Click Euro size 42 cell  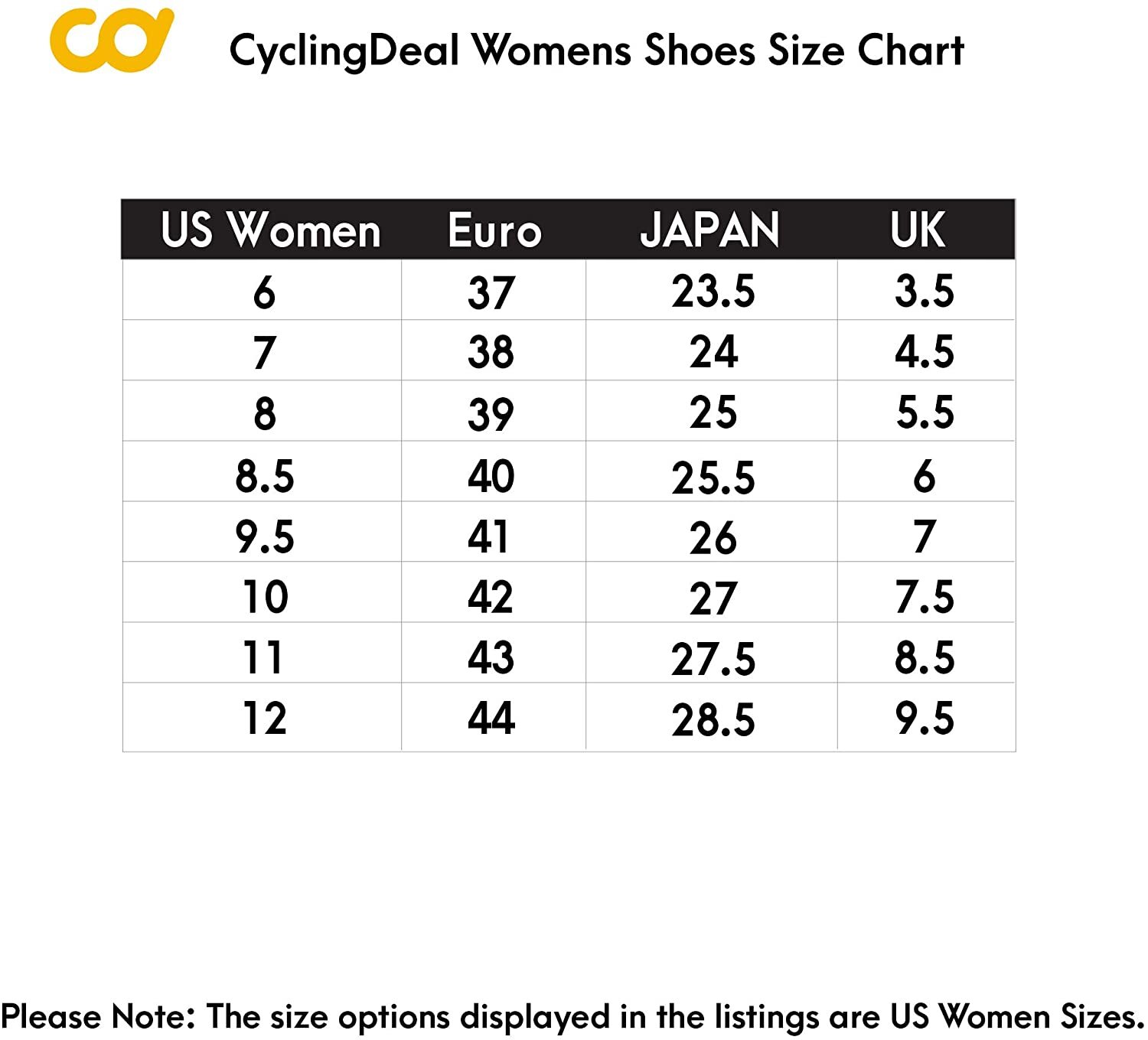491,597
